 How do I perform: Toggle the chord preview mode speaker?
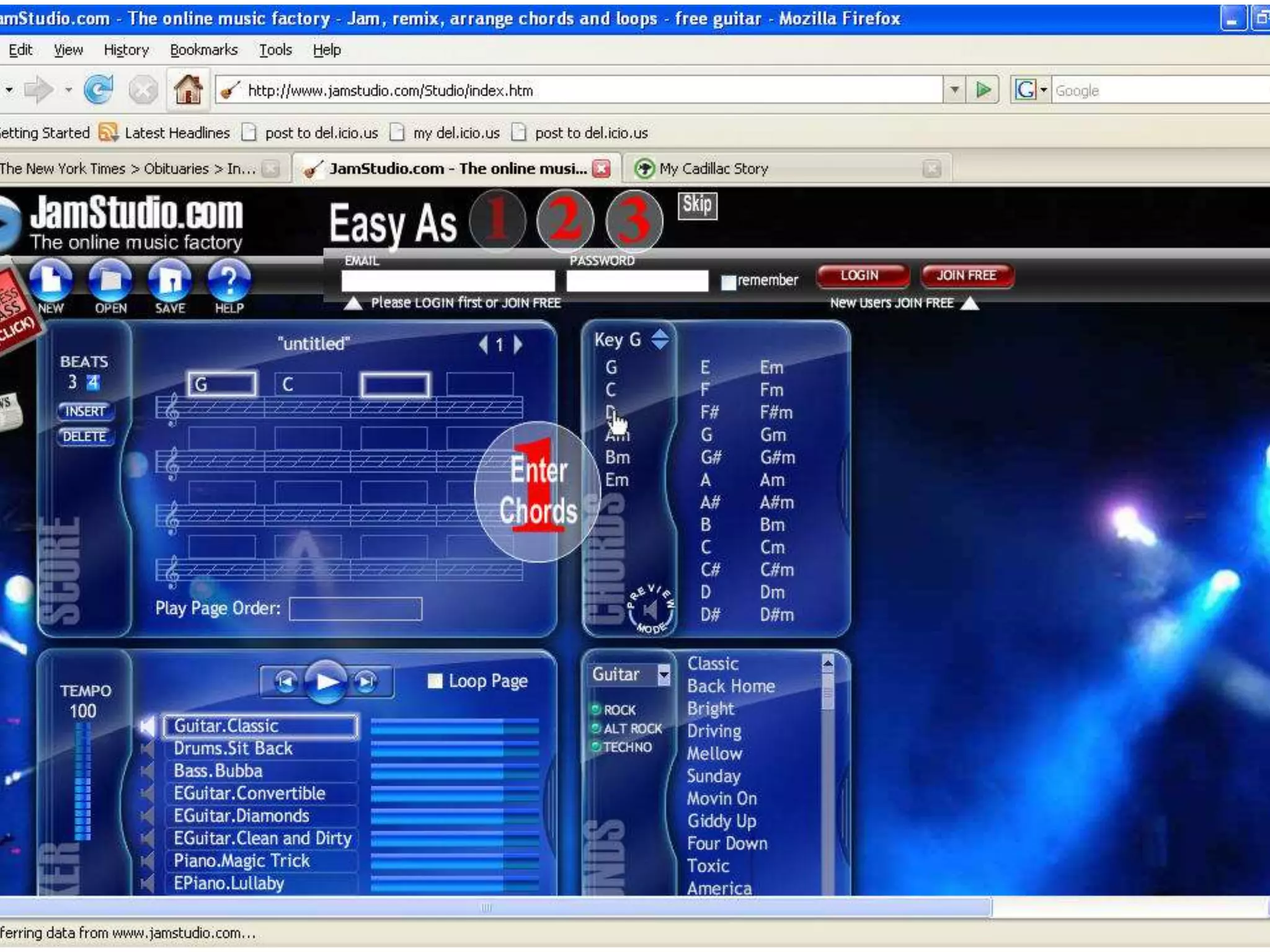click(650, 610)
